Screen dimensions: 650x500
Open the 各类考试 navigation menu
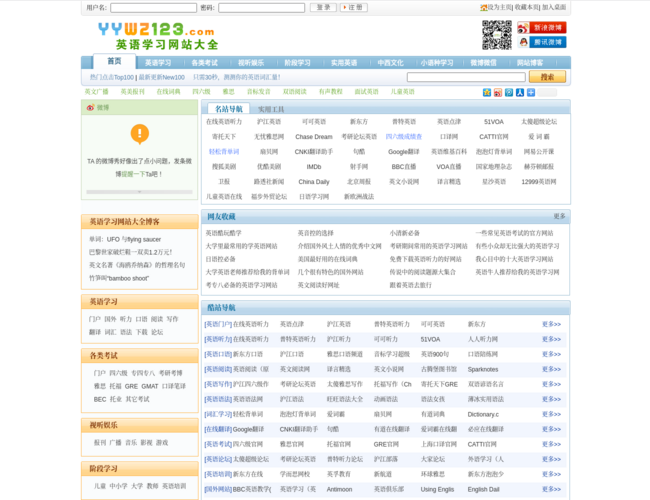point(204,63)
